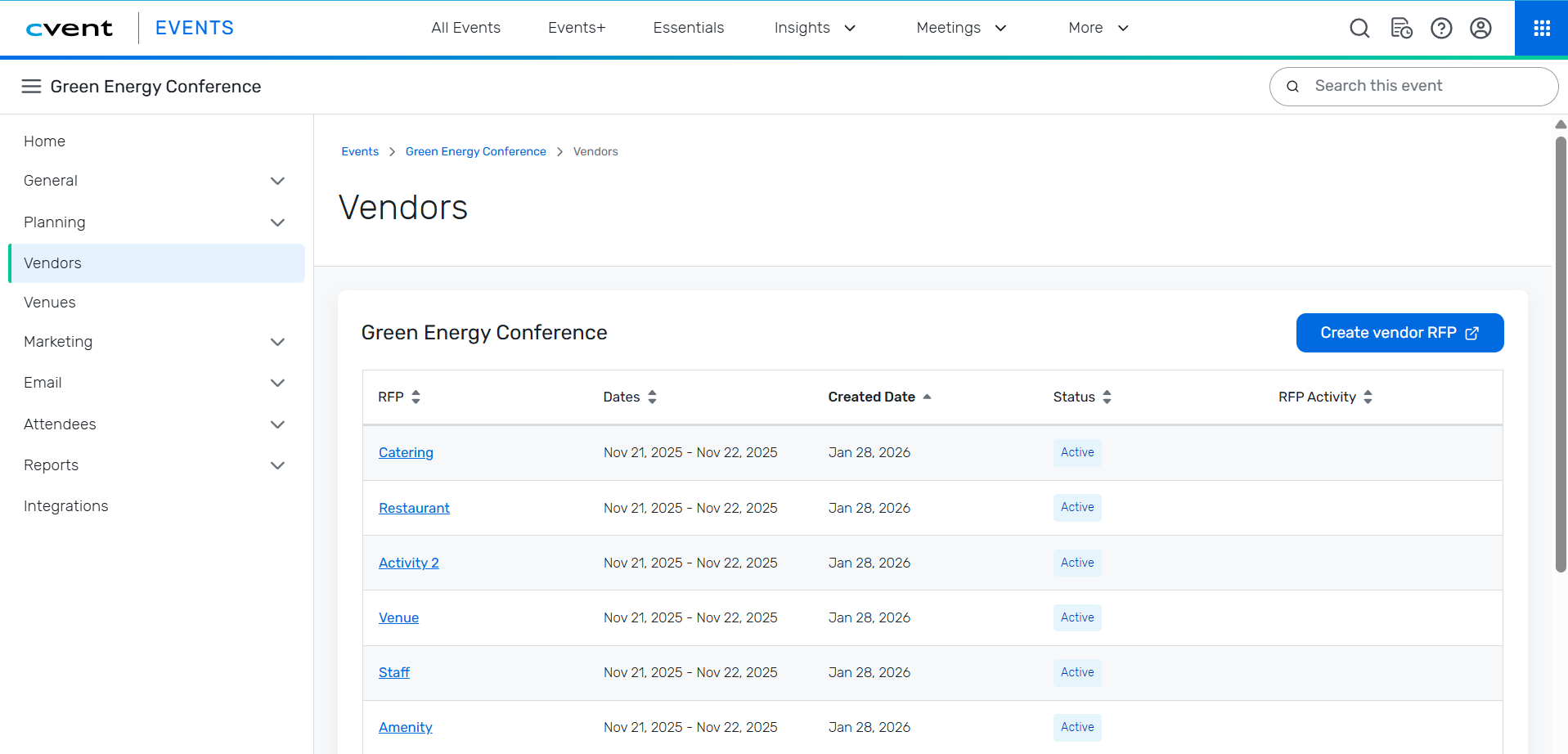Click Active status badge in Staff row
This screenshot has height=754, width=1568.
click(x=1077, y=672)
